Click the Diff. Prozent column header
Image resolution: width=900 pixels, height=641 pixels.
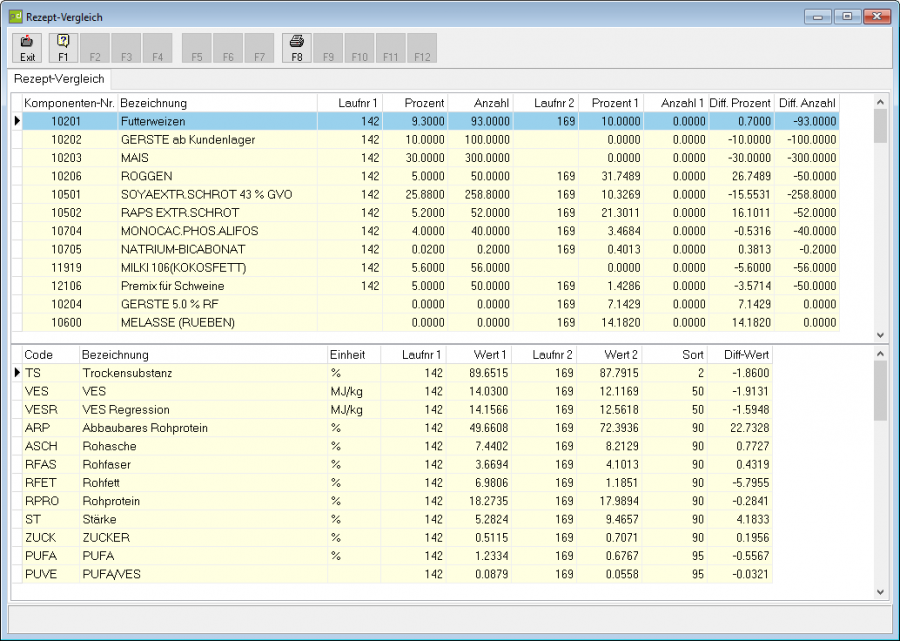tap(741, 103)
